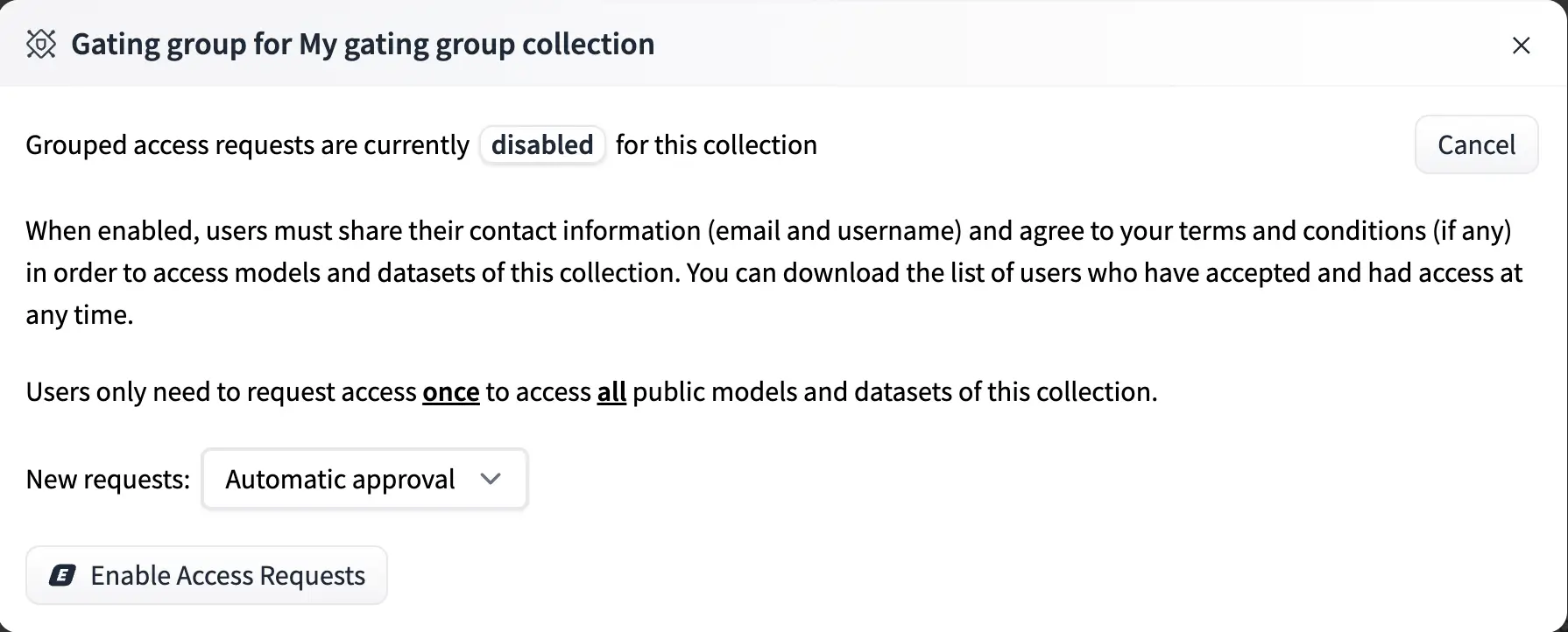Select the dialog title 'Gating group for My gating group collection'
Viewport: 1568px width, 632px height.
(x=363, y=43)
